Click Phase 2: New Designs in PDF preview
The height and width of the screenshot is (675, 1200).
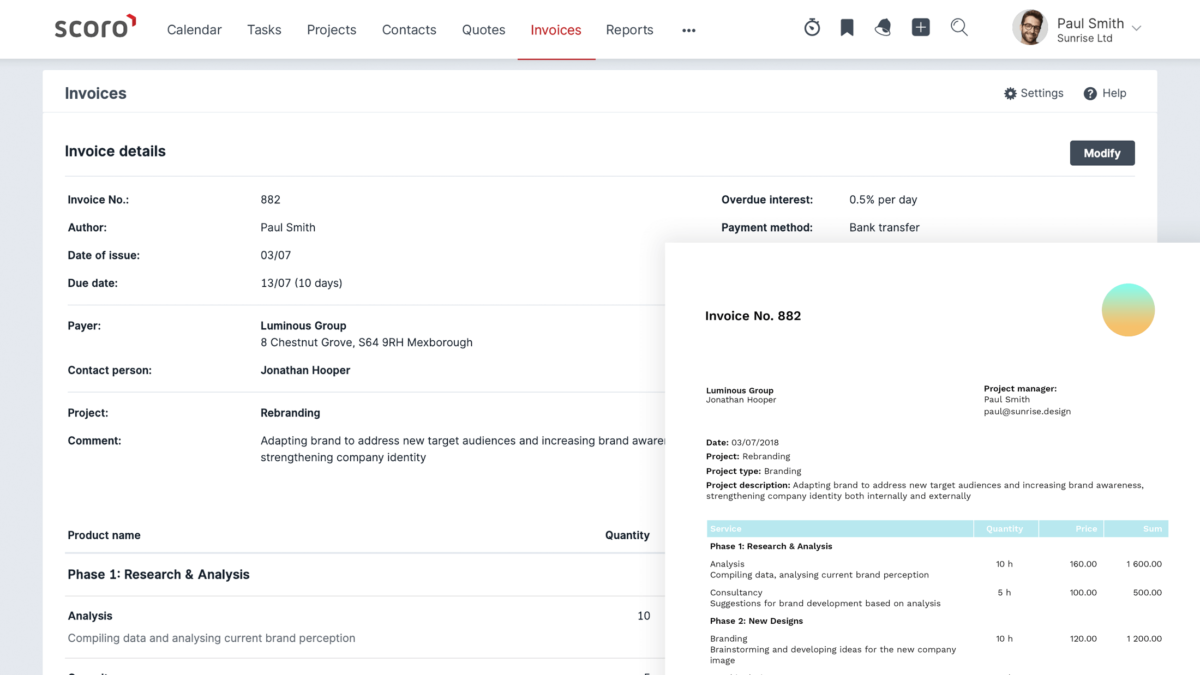(756, 621)
